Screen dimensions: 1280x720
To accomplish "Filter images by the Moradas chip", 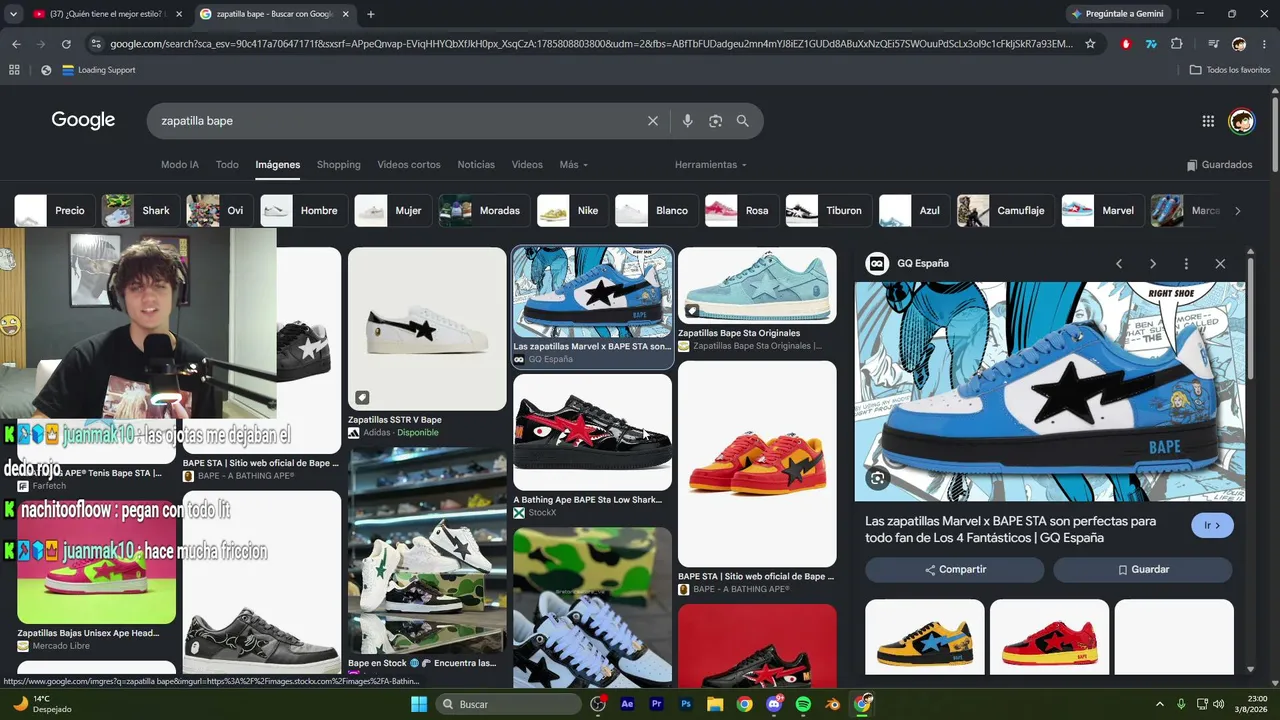I will 484,211.
